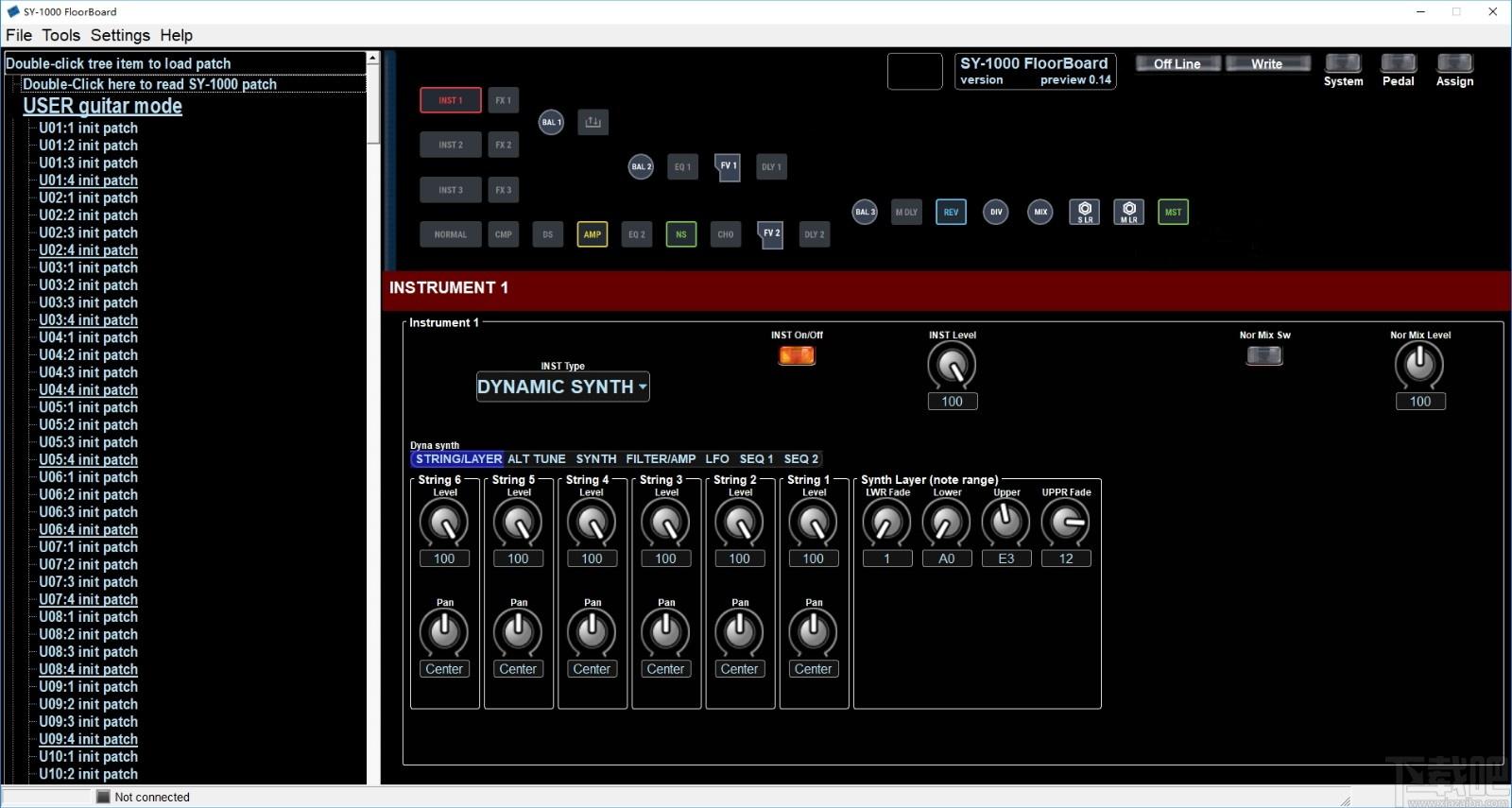Open the File menu

pos(19,35)
